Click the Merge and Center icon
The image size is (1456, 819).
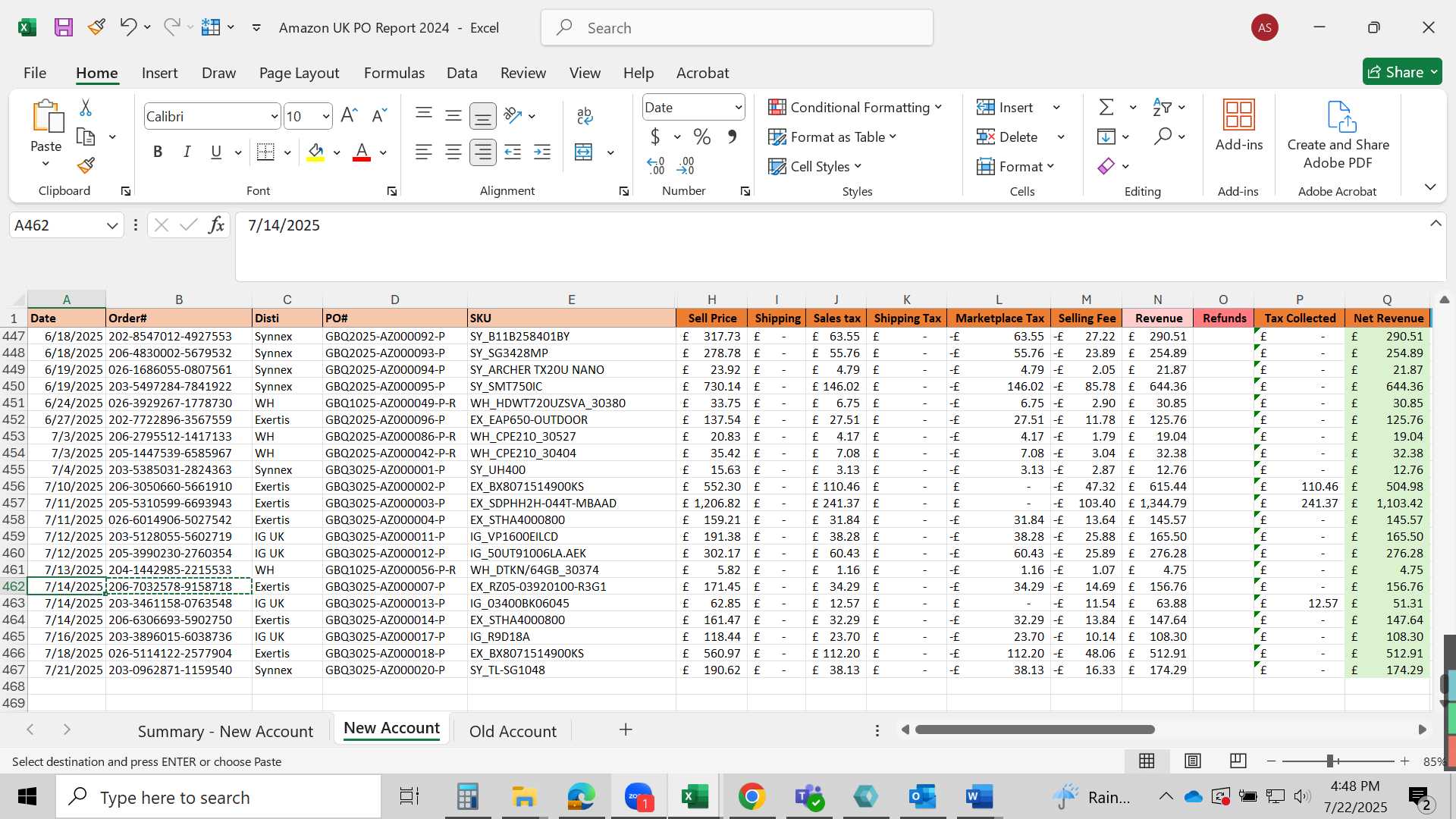coord(583,152)
